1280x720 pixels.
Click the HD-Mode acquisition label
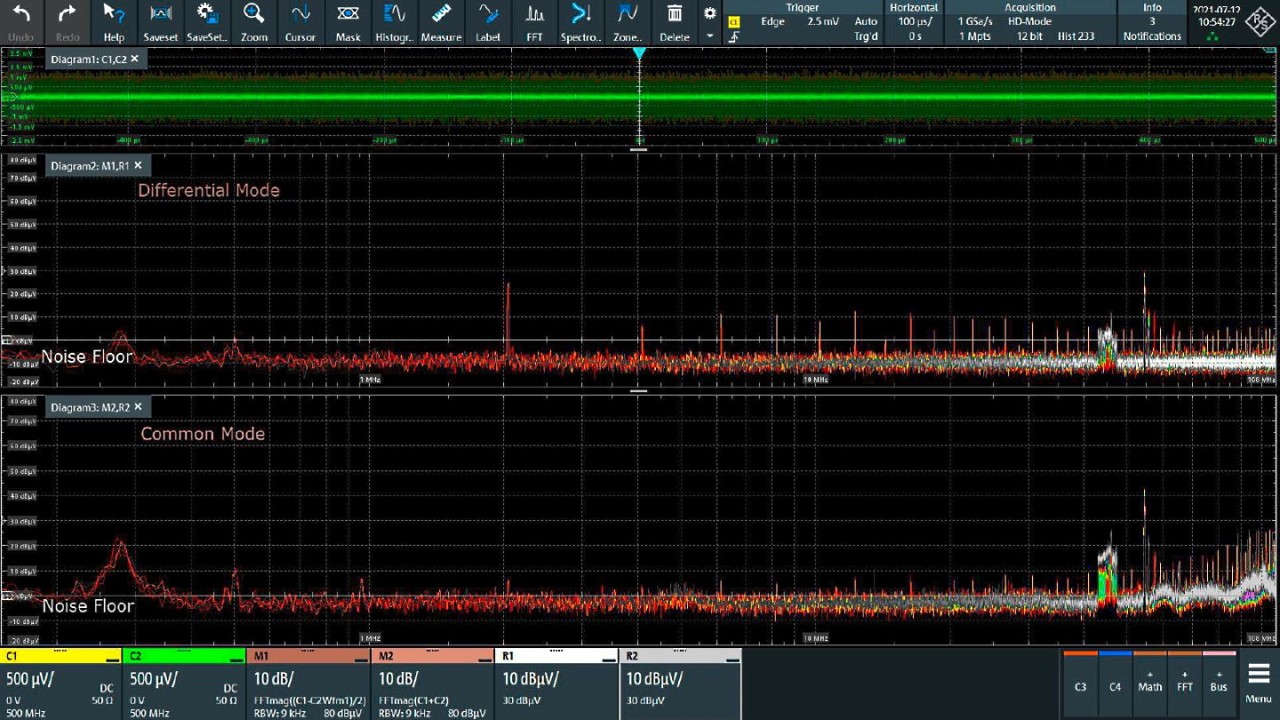click(x=1029, y=21)
